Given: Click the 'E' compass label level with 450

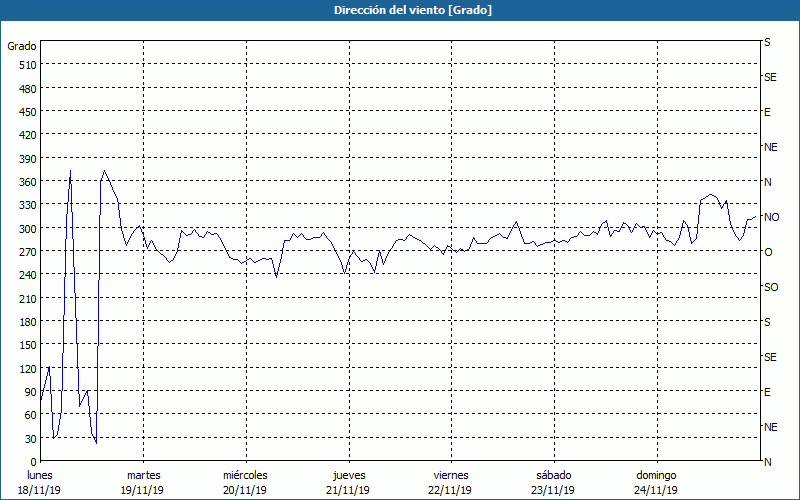Looking at the screenshot, I should (767, 112).
